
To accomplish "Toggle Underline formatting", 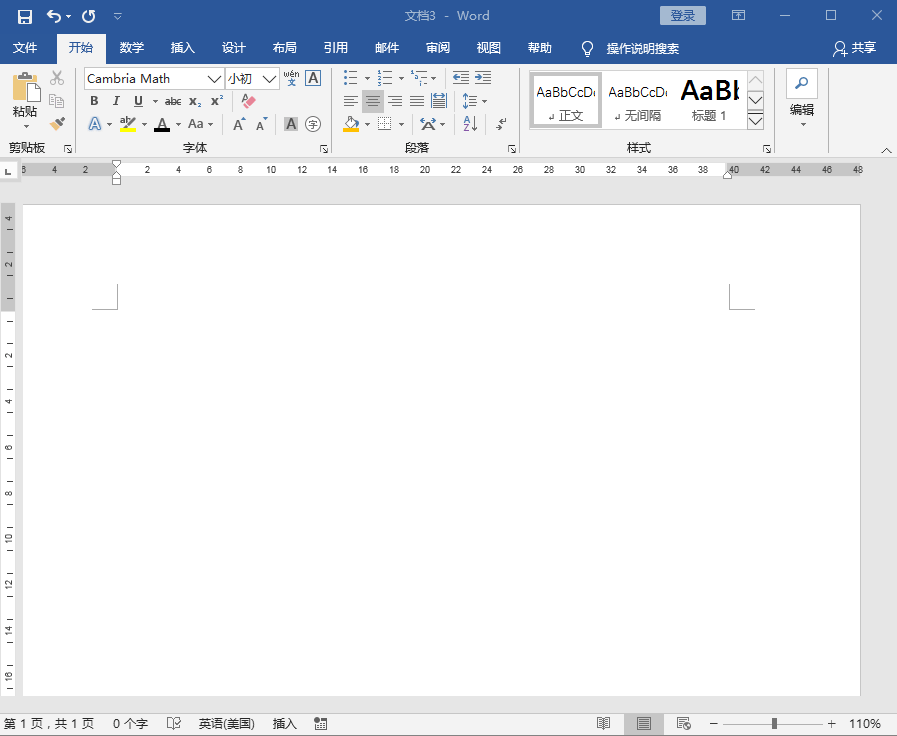I will [138, 101].
